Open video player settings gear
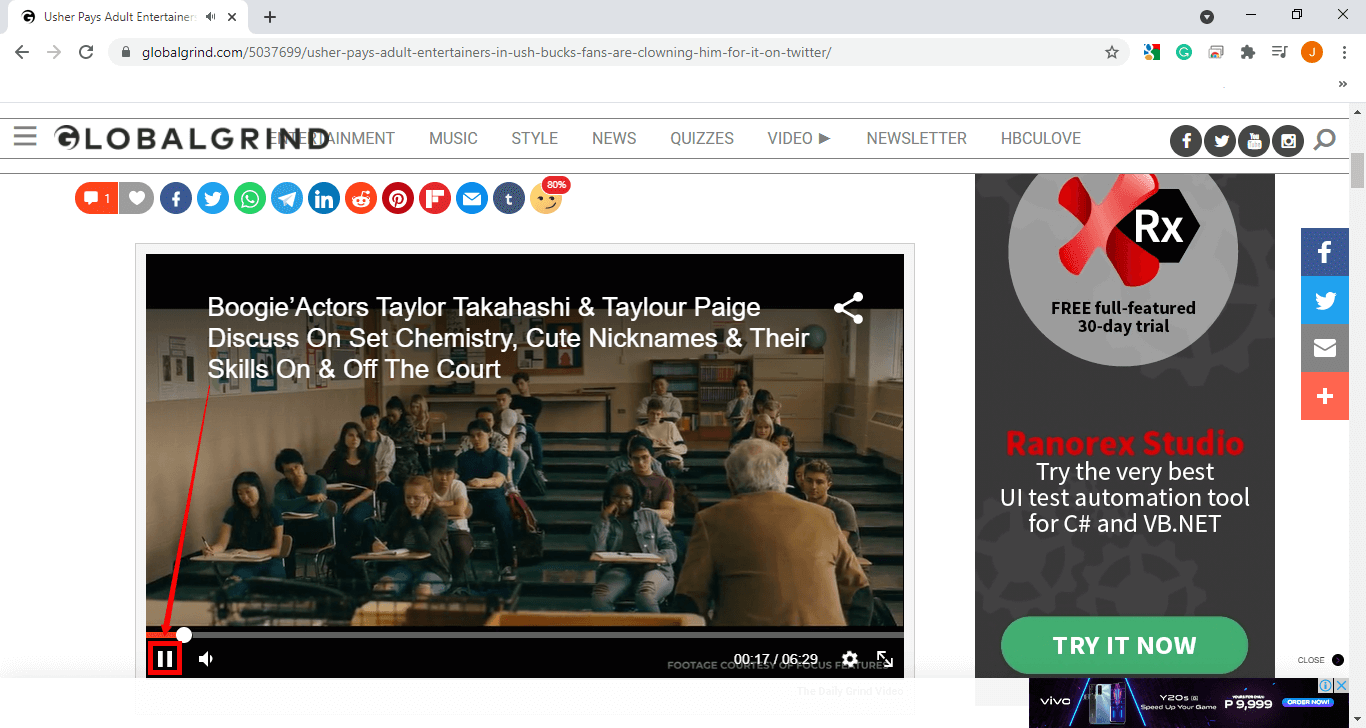Viewport: 1366px width, 728px height. click(x=850, y=659)
